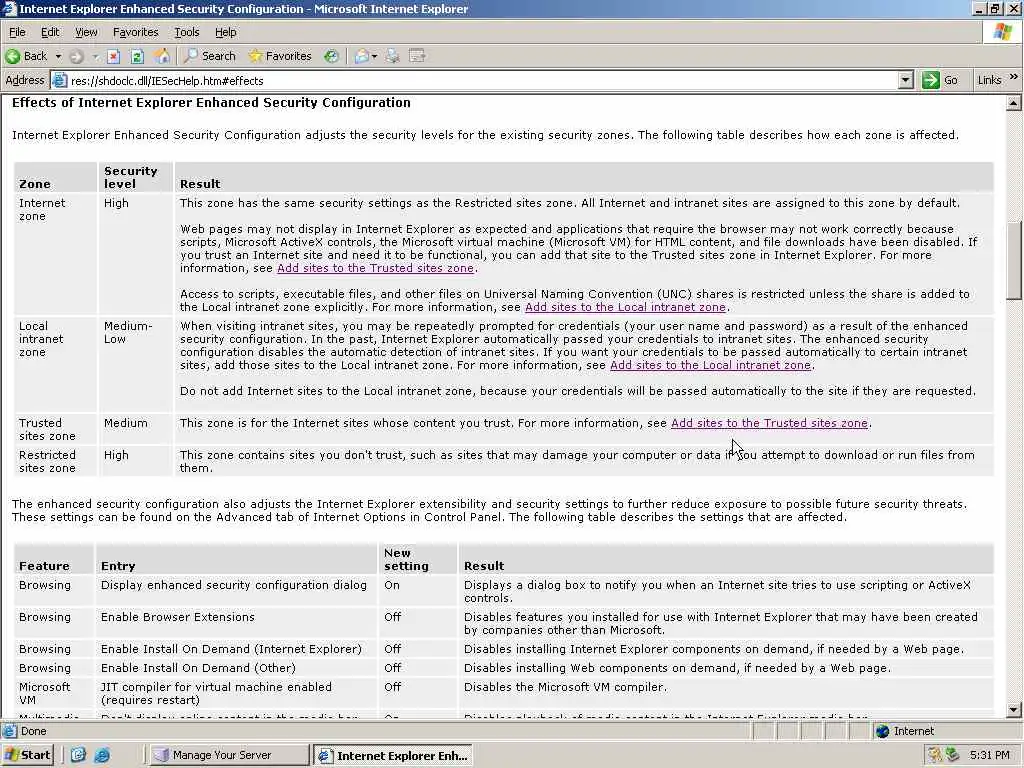Screen dimensions: 1024x768
Task: Open the File menu
Action: (x=17, y=32)
